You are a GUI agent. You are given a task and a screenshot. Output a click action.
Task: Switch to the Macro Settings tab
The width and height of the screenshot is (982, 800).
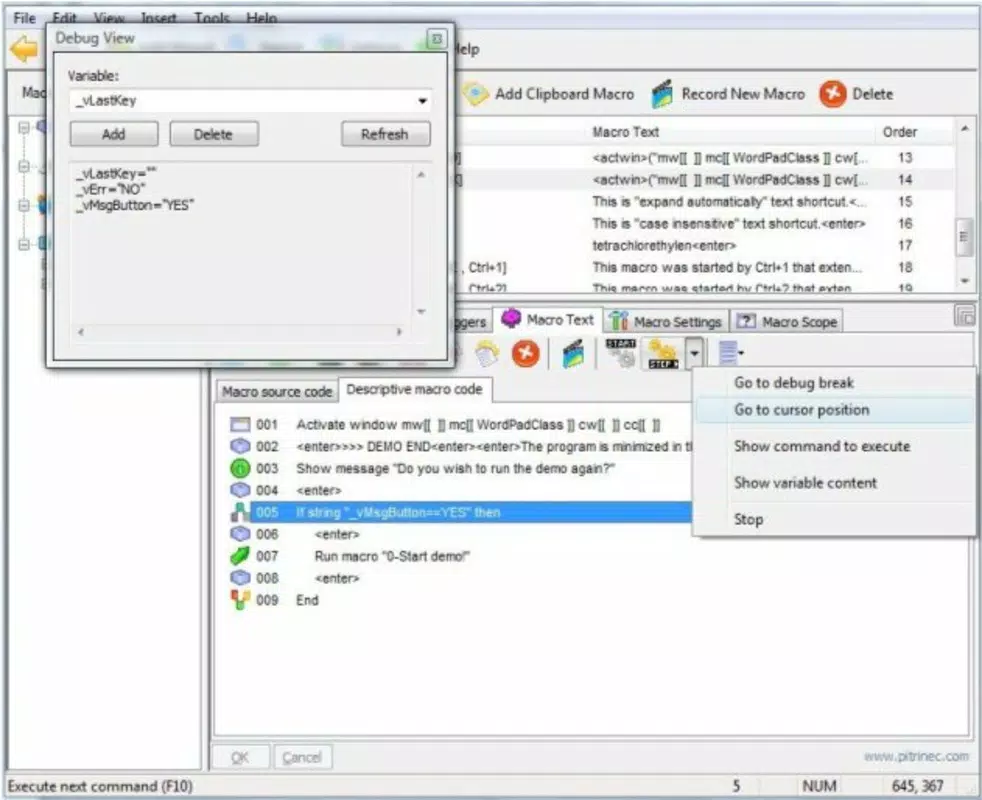coord(666,321)
